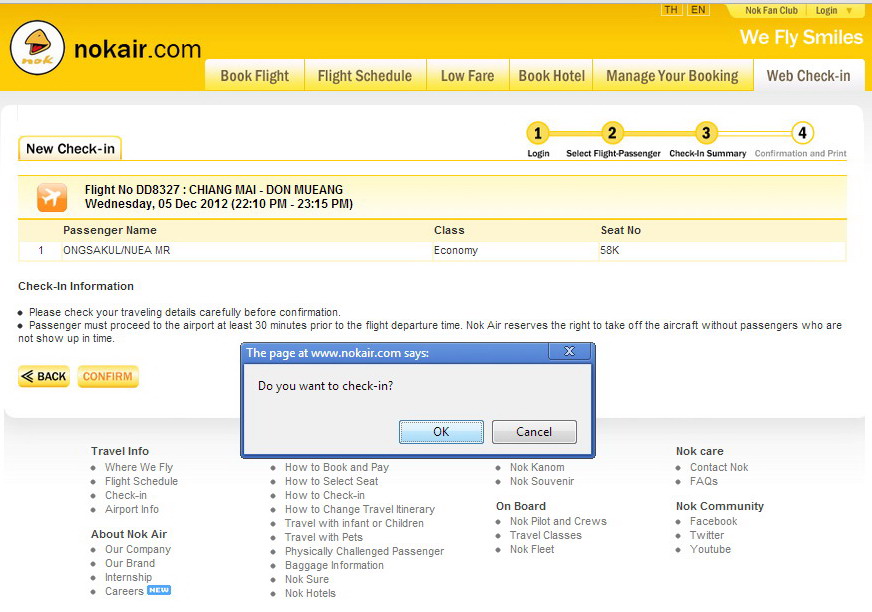Image resolution: width=872 pixels, height=612 pixels.
Task: Click the CONFIRM button
Action: (x=108, y=377)
